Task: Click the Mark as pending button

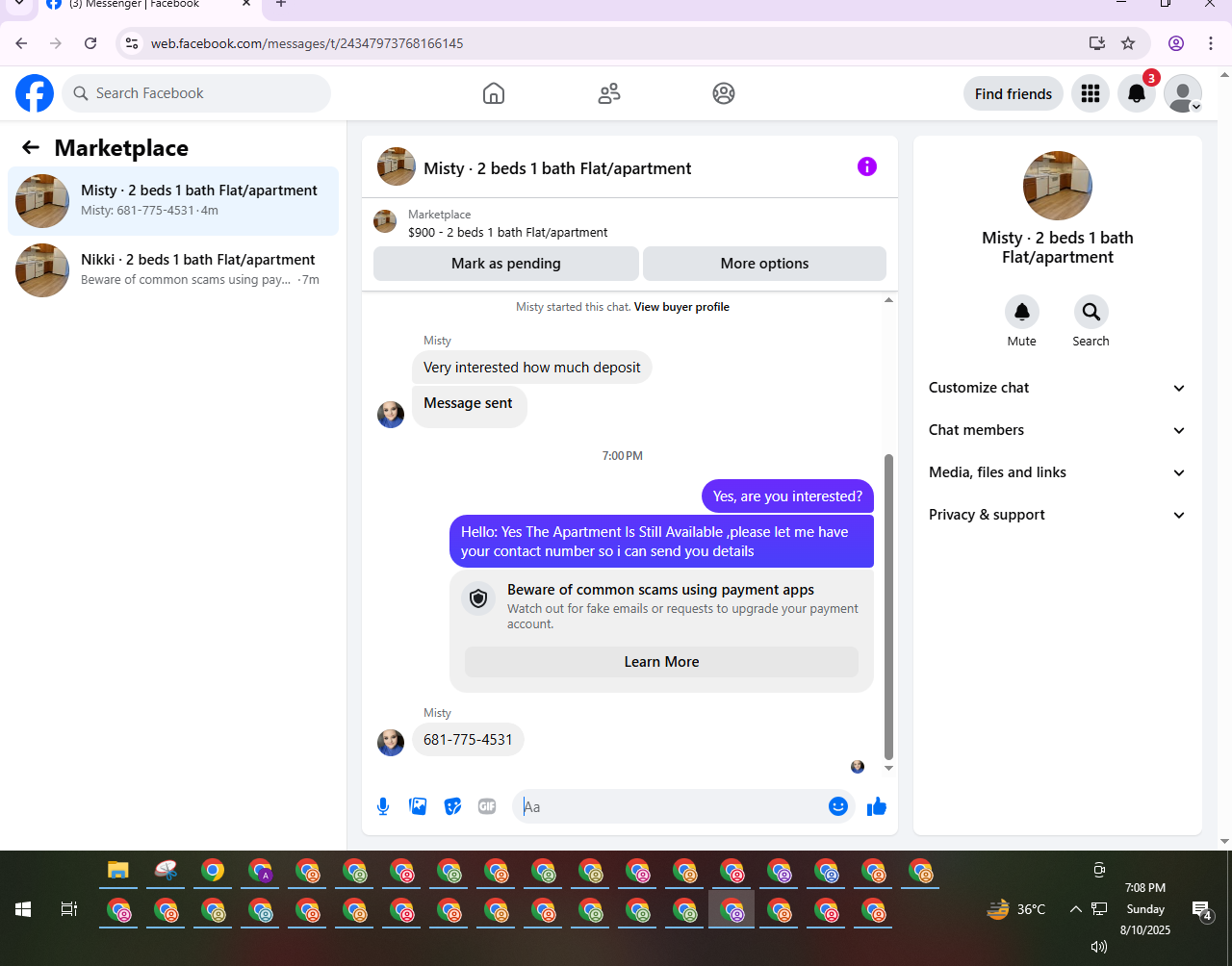Action: pos(506,264)
